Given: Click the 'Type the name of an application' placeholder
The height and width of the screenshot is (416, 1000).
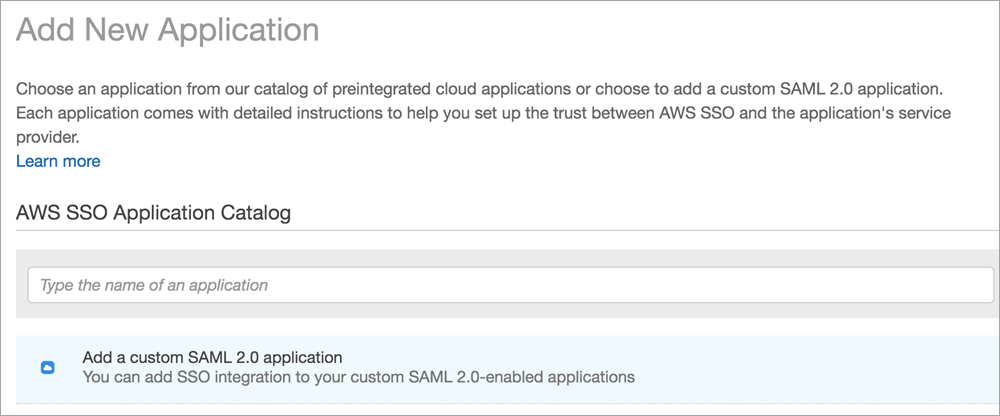Looking at the screenshot, I should [x=154, y=285].
